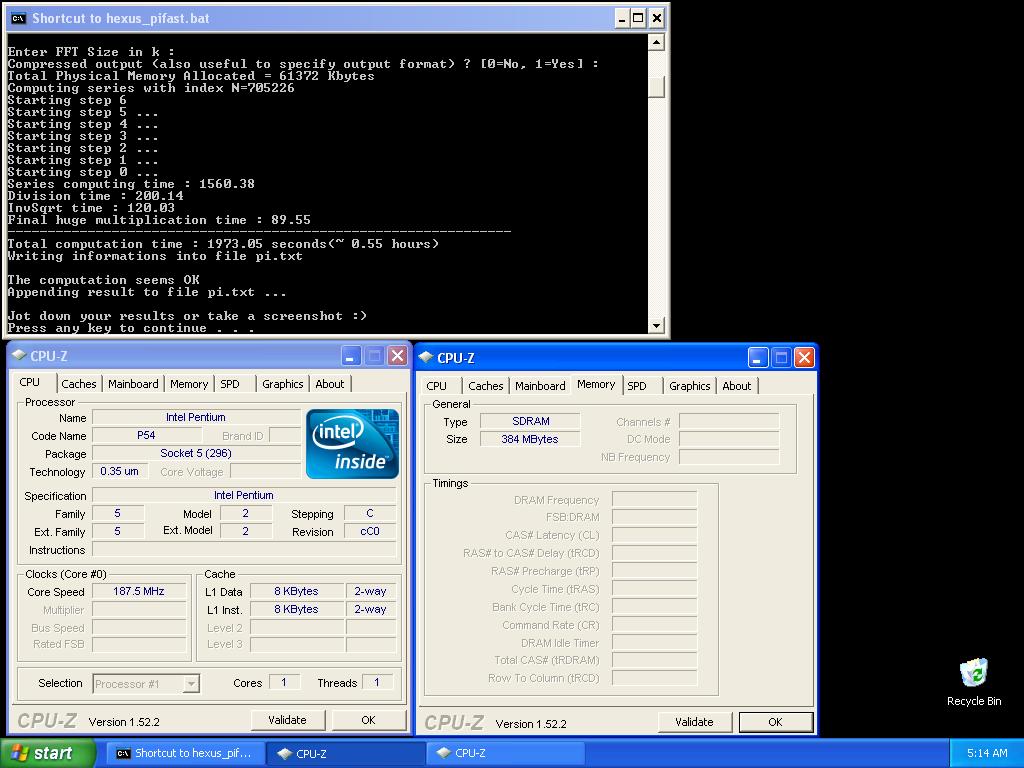Click the CPU-Z title icon in the Memory window
Screen dimensions: 1024x768
click(426, 358)
